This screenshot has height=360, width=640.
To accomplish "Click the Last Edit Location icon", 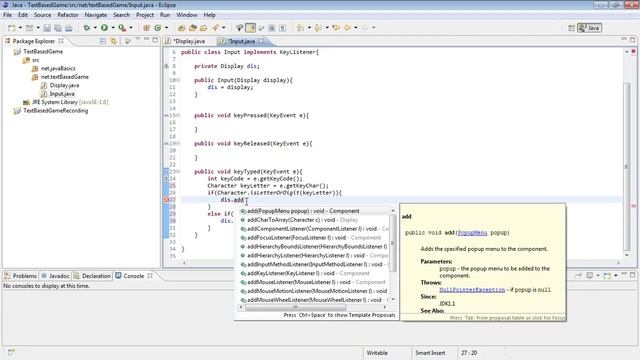I will 336,28.
